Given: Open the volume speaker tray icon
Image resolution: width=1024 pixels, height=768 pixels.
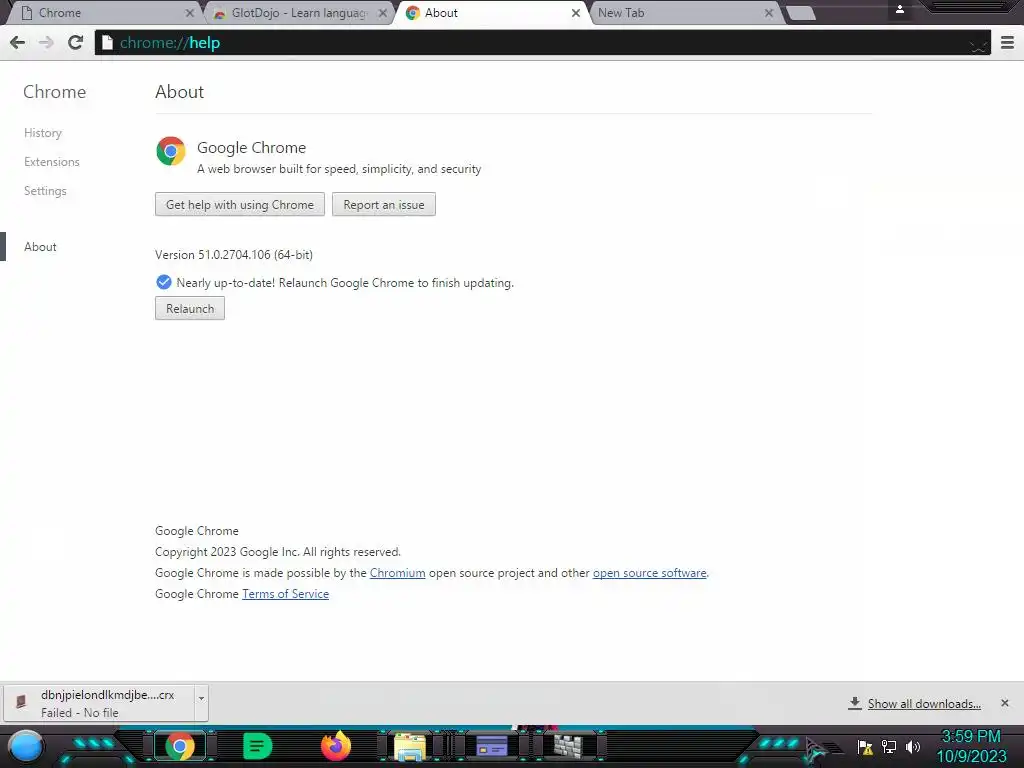Looking at the screenshot, I should coord(912,746).
